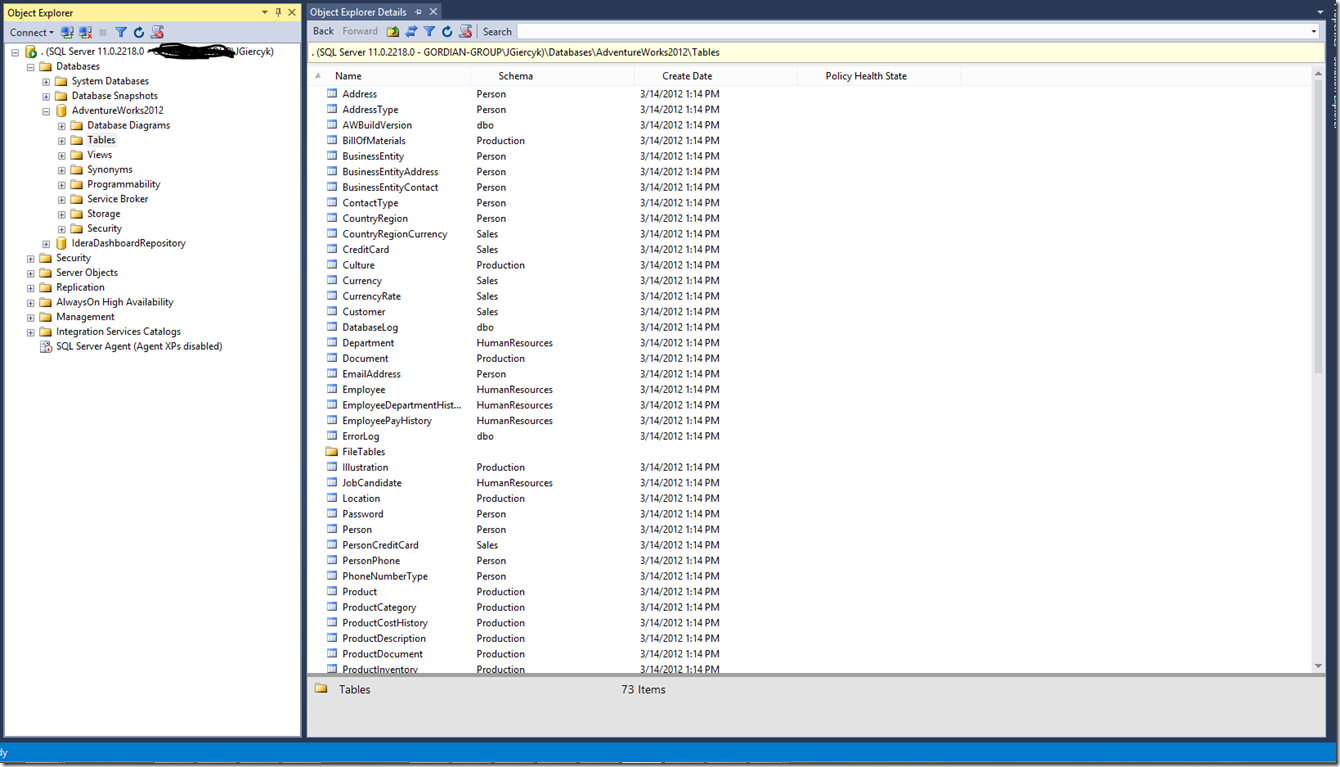Expand the Database Snapshots node

[46, 97]
